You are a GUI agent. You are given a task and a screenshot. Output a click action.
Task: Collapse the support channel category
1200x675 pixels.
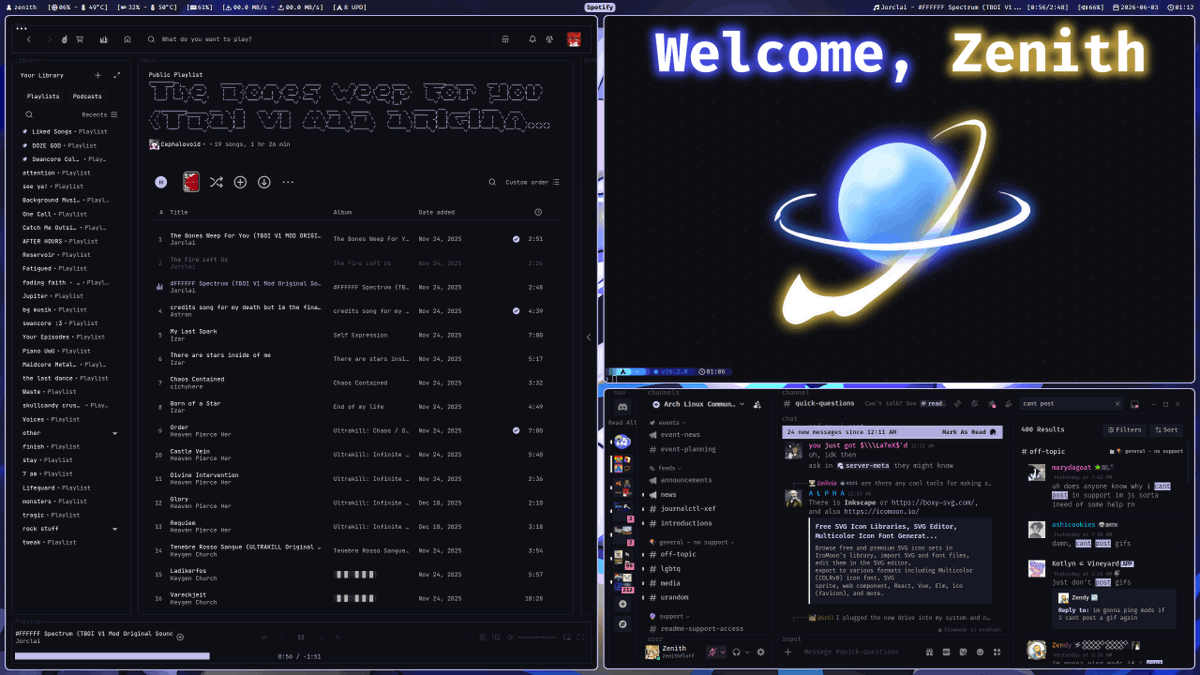(x=670, y=616)
